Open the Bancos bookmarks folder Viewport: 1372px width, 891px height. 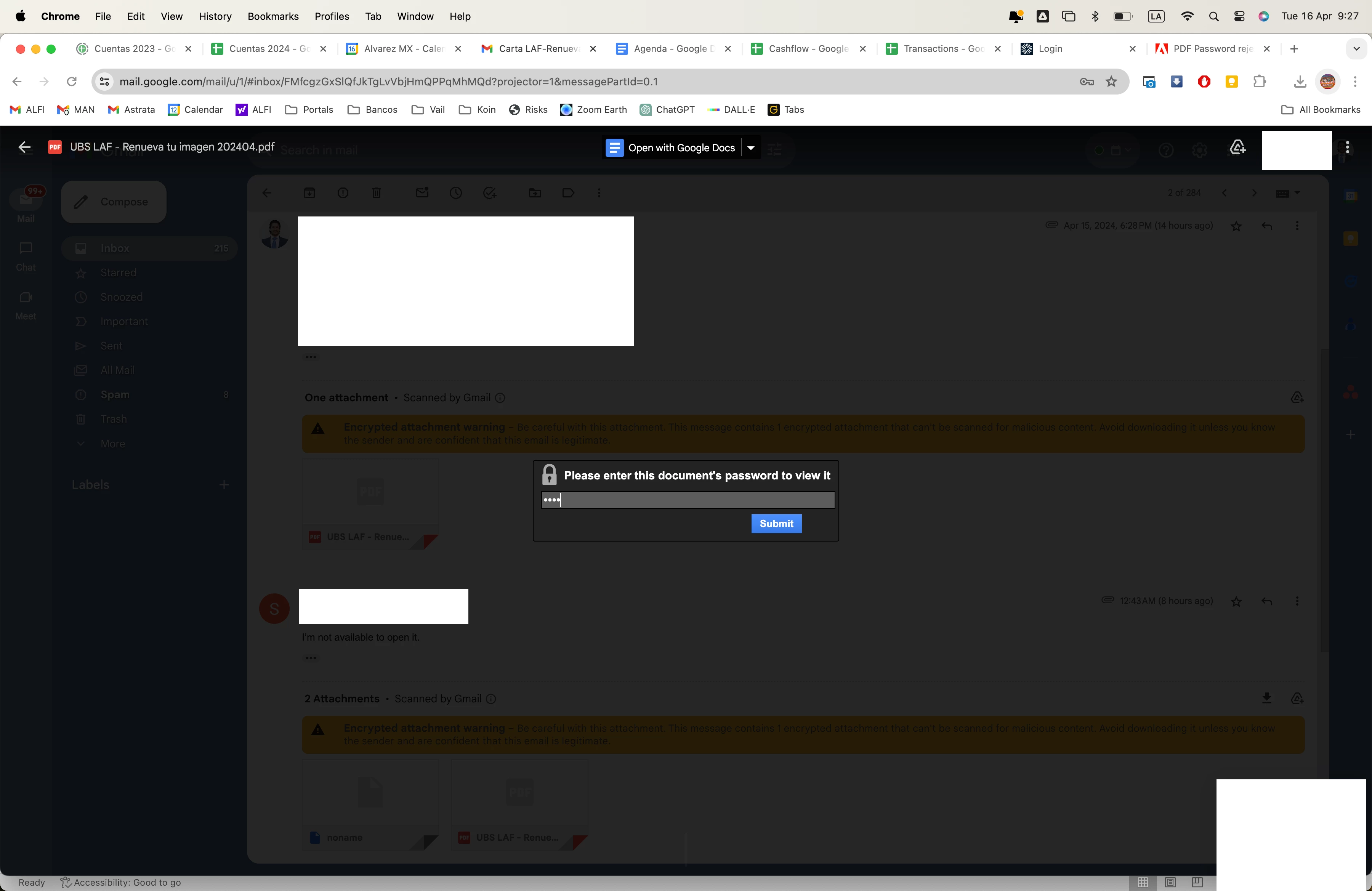click(372, 109)
